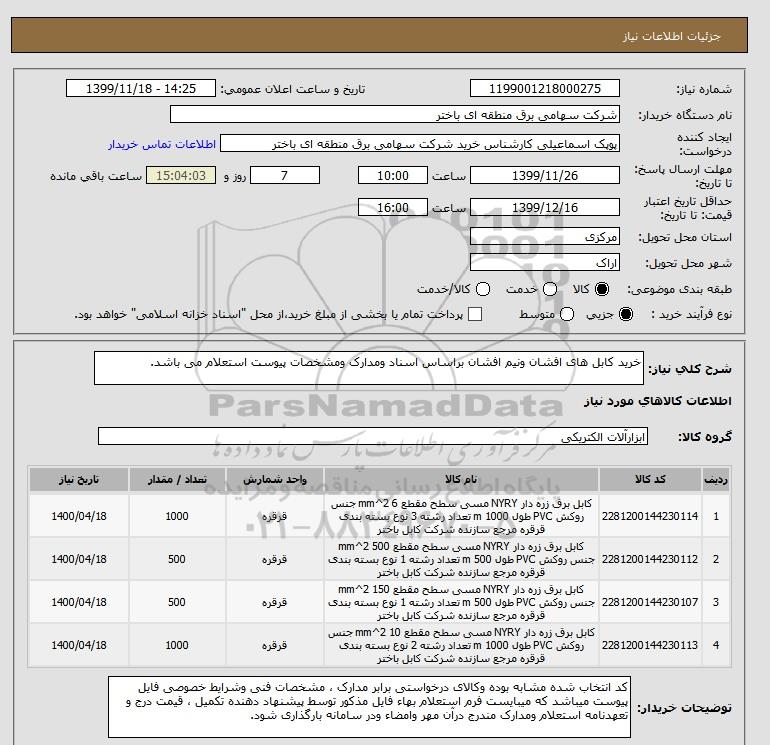Click quantity 500 in row 3
770x745 pixels.
tap(177, 602)
